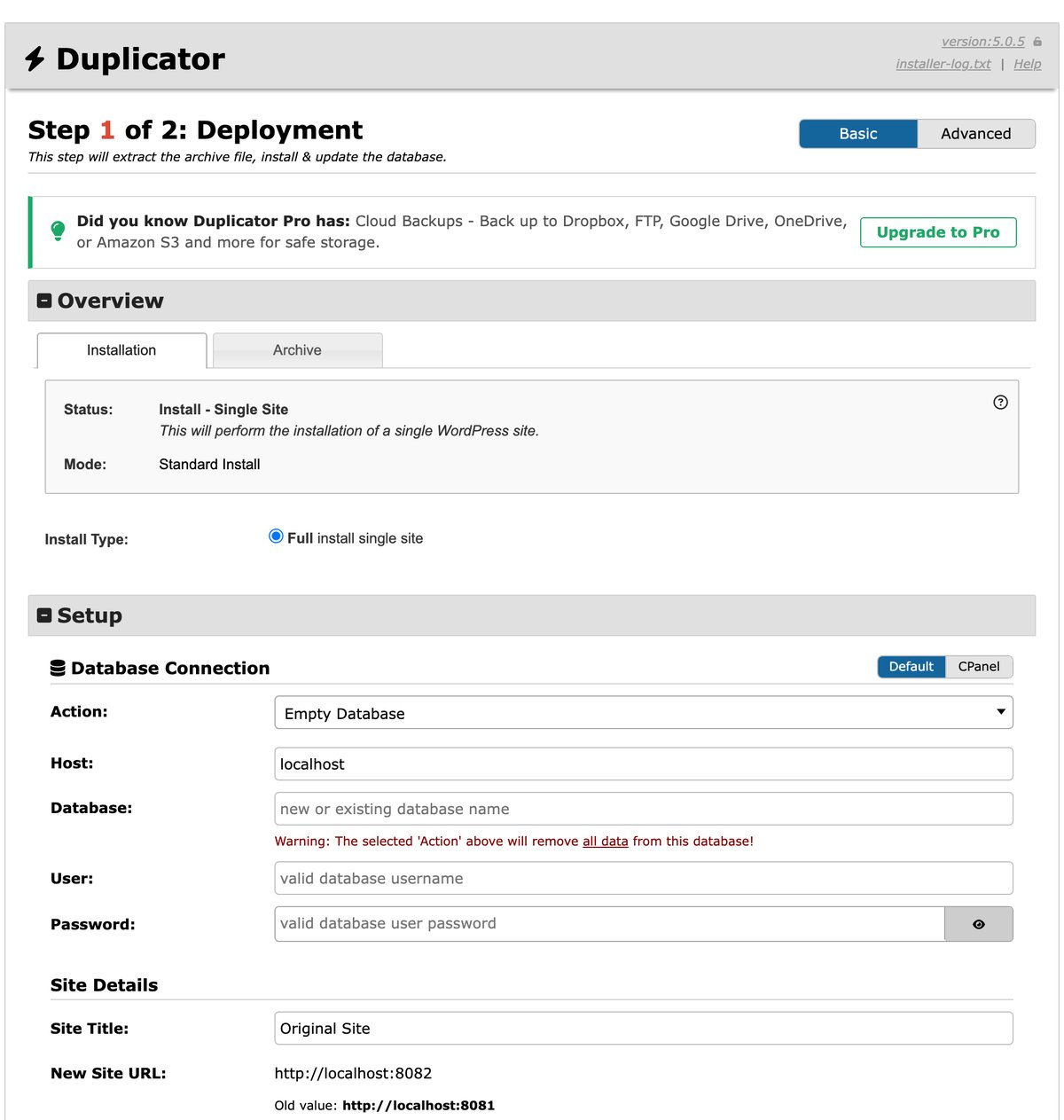
Task: Click the database stack icon beside Database Connection
Action: click(58, 669)
